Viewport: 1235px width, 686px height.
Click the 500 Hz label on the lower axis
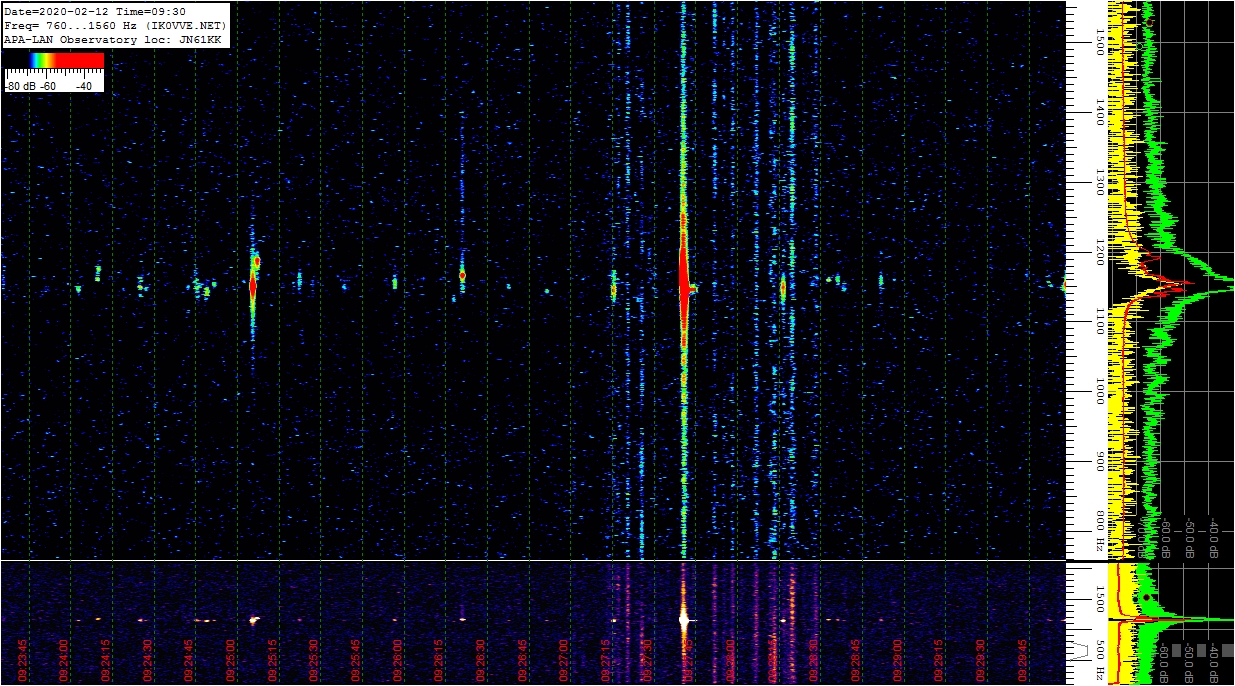click(1100, 659)
